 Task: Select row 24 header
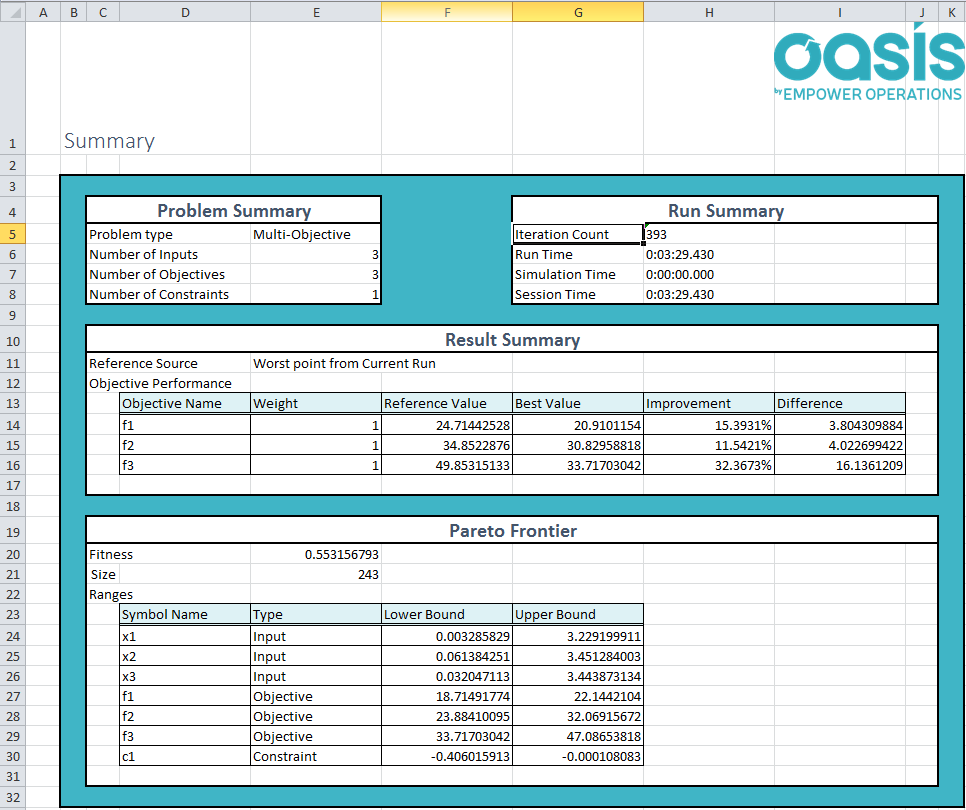12,636
